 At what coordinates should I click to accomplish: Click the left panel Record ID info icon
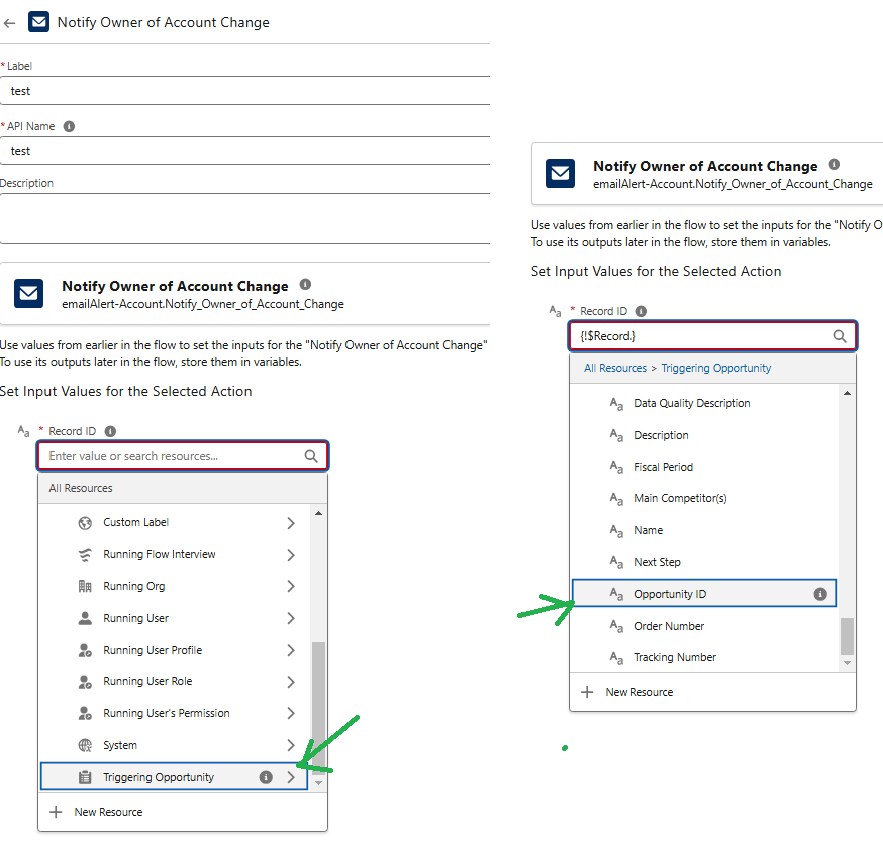(x=110, y=431)
